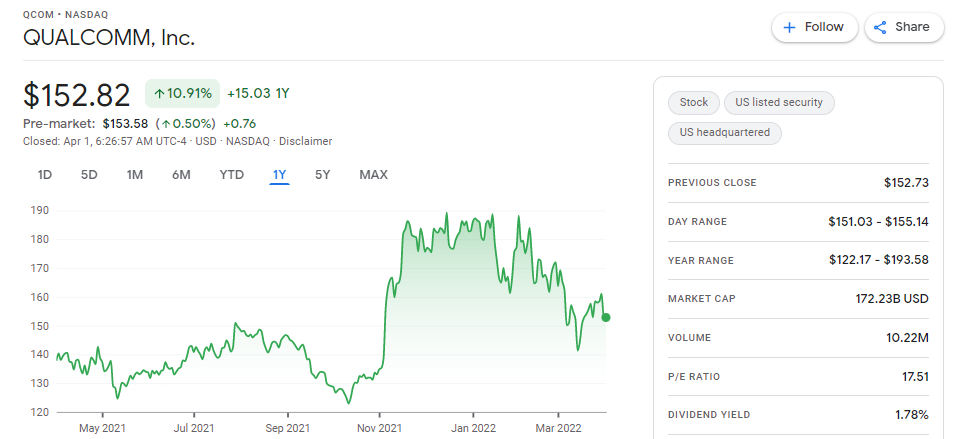Click the current price dot on chart

(x=606, y=317)
